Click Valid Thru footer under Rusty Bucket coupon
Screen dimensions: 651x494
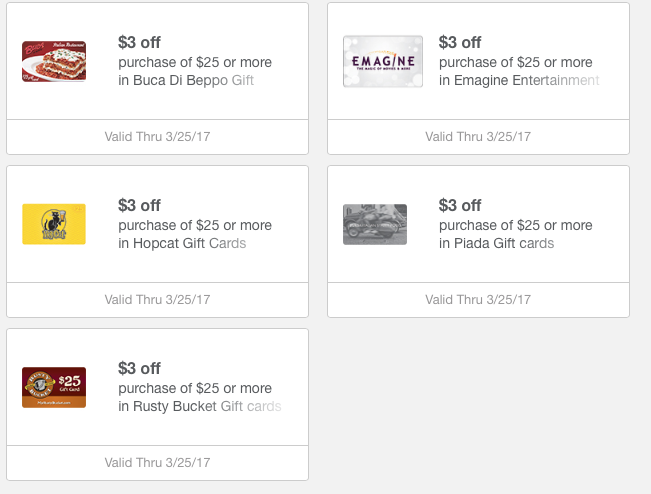click(157, 462)
